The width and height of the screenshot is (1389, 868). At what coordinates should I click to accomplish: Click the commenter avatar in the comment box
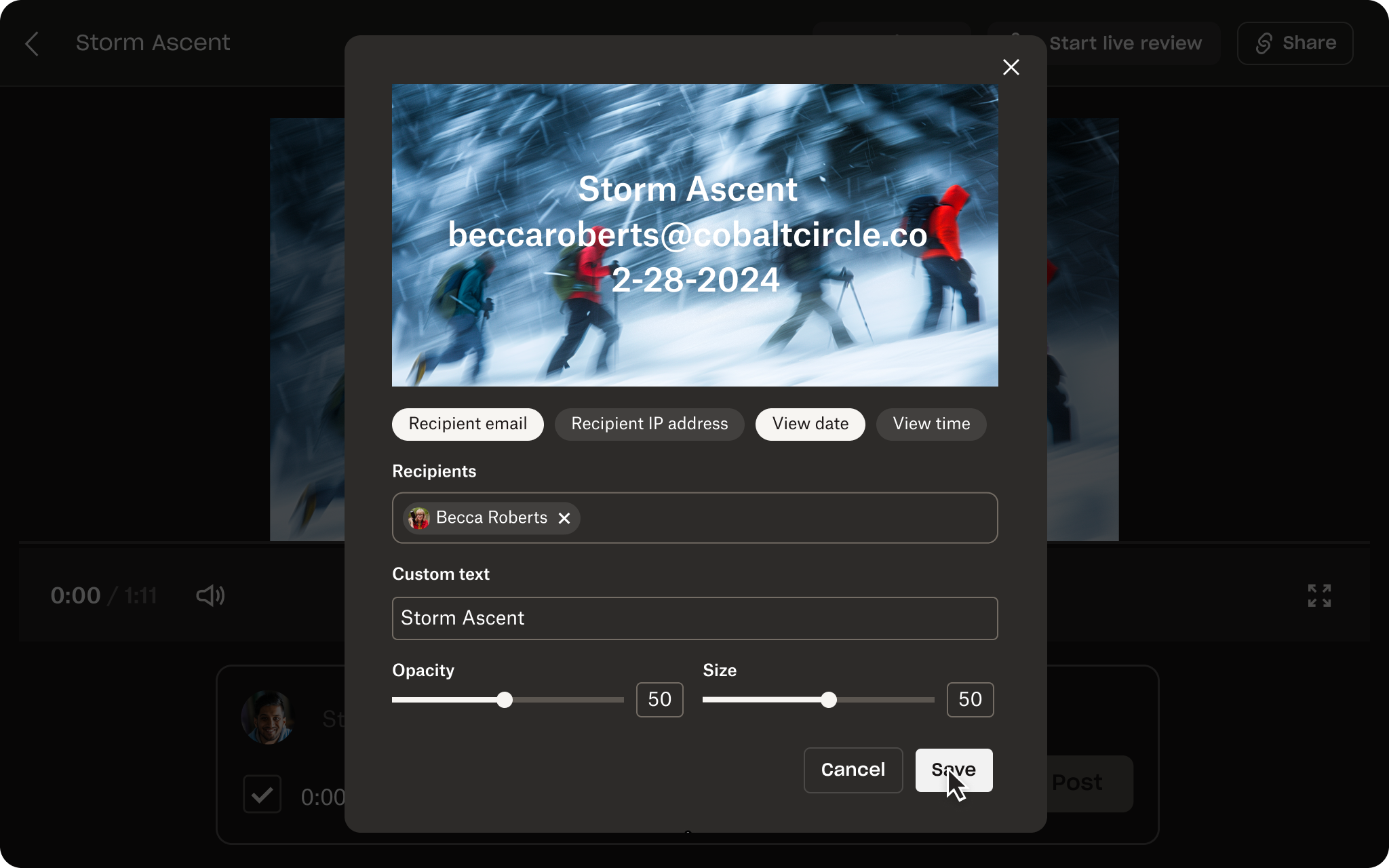(x=268, y=717)
